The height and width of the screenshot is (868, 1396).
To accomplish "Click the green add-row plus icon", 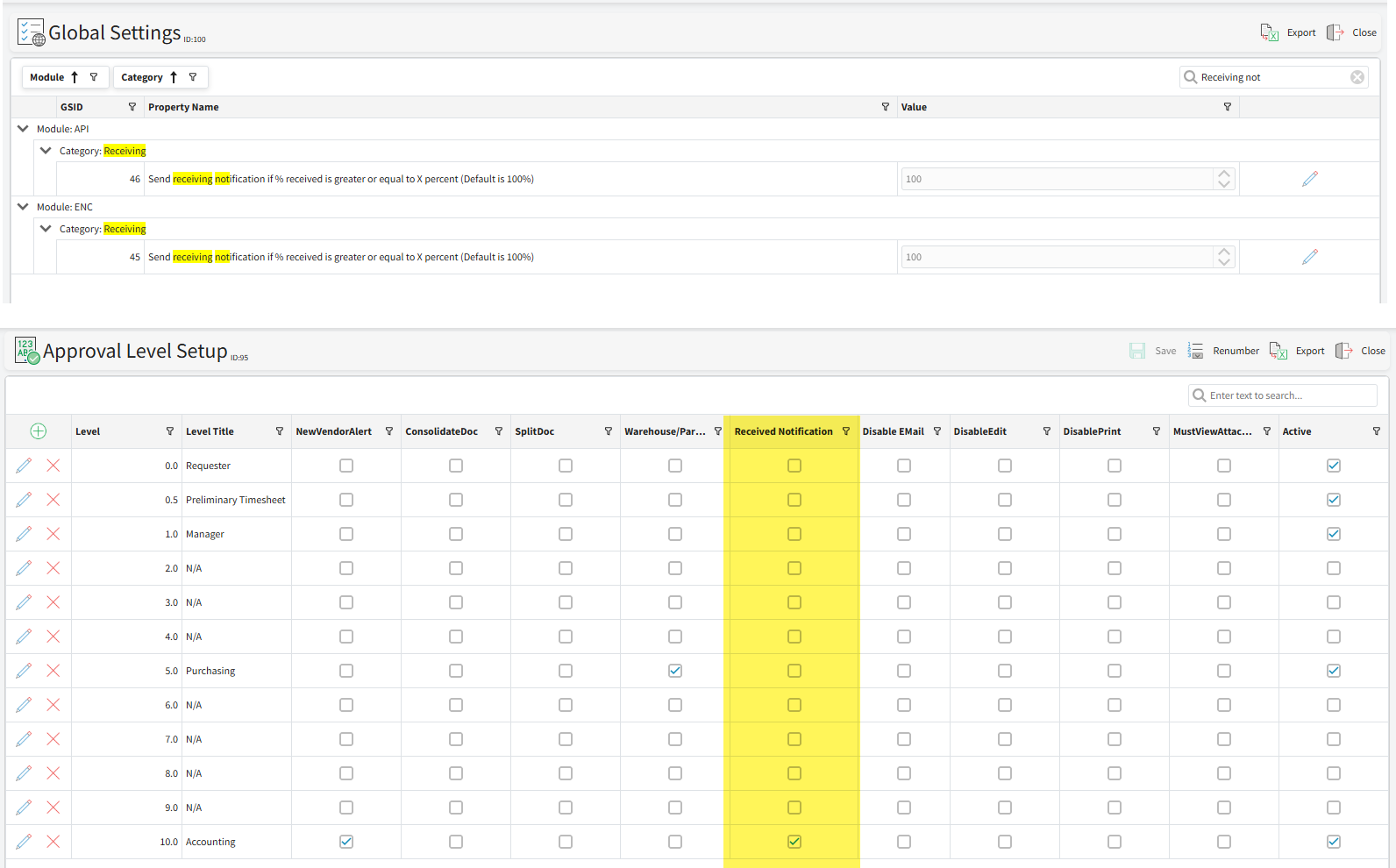I will [38, 431].
